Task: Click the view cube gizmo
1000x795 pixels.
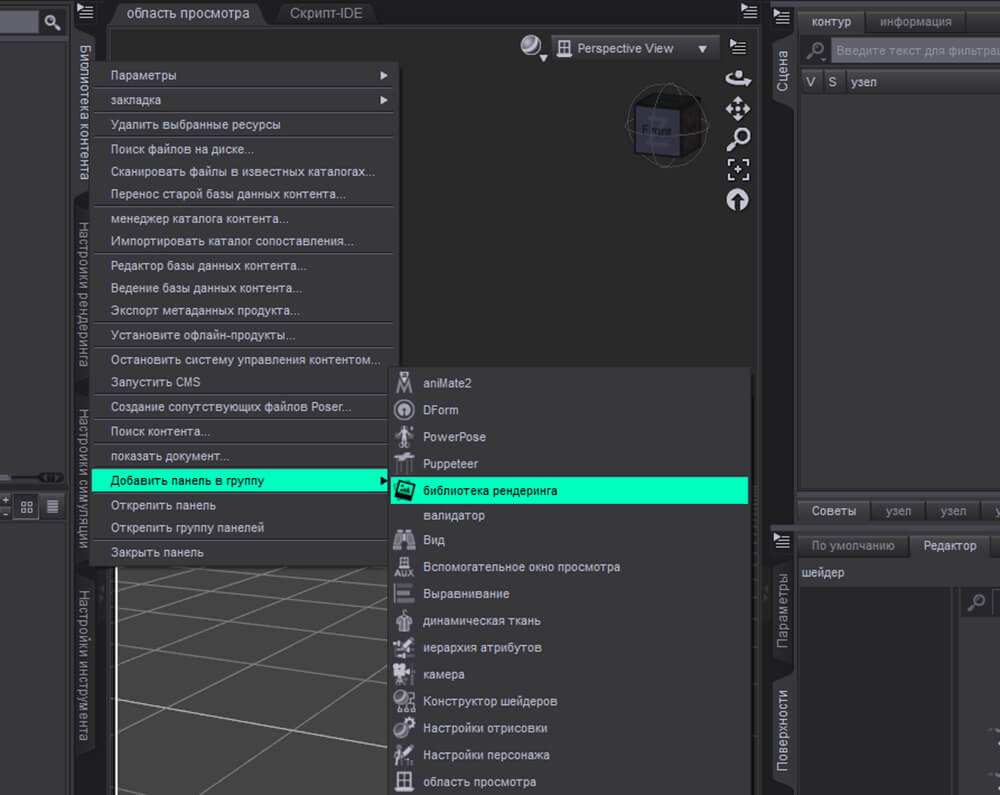Action: click(x=666, y=126)
